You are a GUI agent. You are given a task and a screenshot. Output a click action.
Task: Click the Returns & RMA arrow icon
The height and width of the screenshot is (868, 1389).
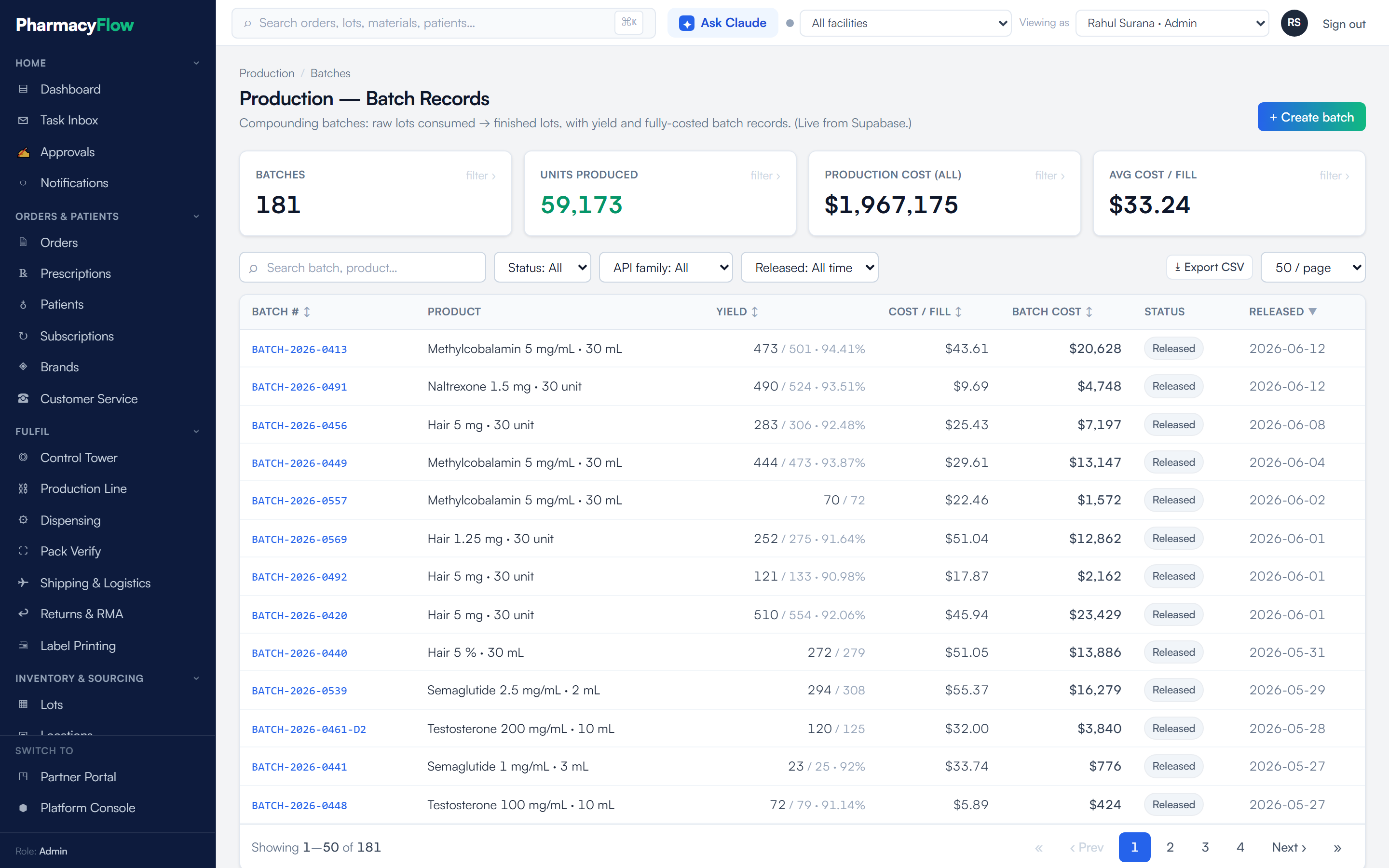coord(23,614)
